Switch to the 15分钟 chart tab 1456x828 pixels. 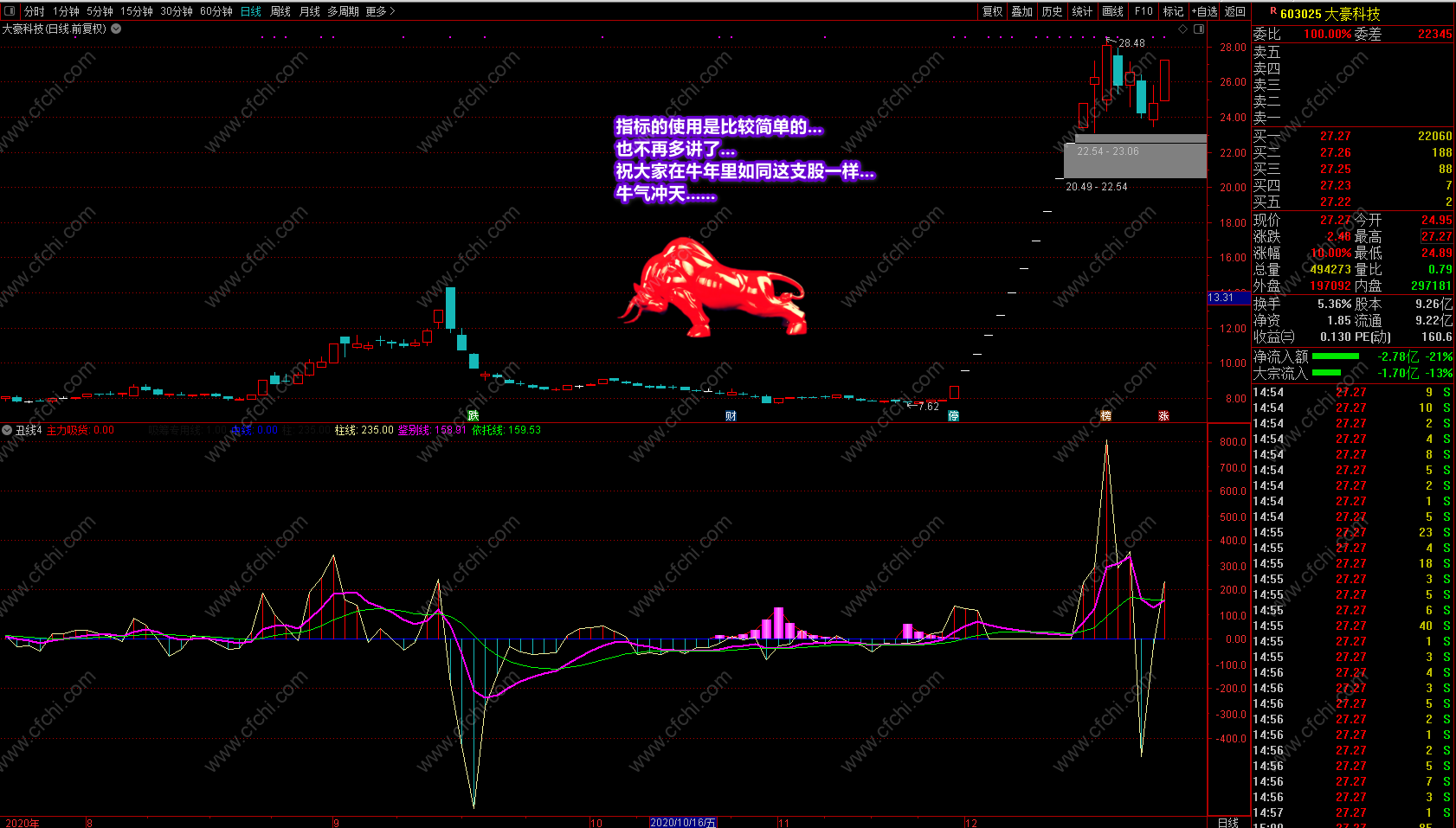tap(137, 11)
